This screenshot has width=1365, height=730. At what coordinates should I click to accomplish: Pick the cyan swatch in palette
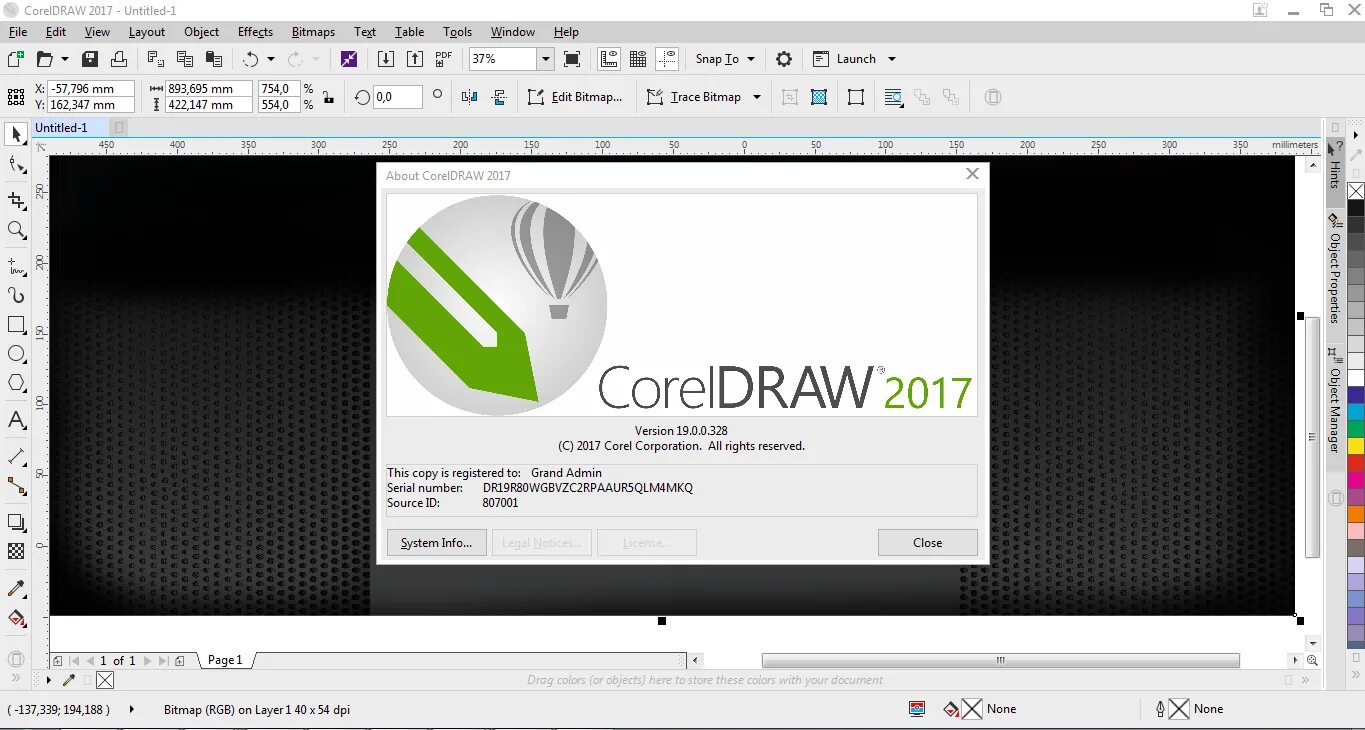tap(1356, 411)
